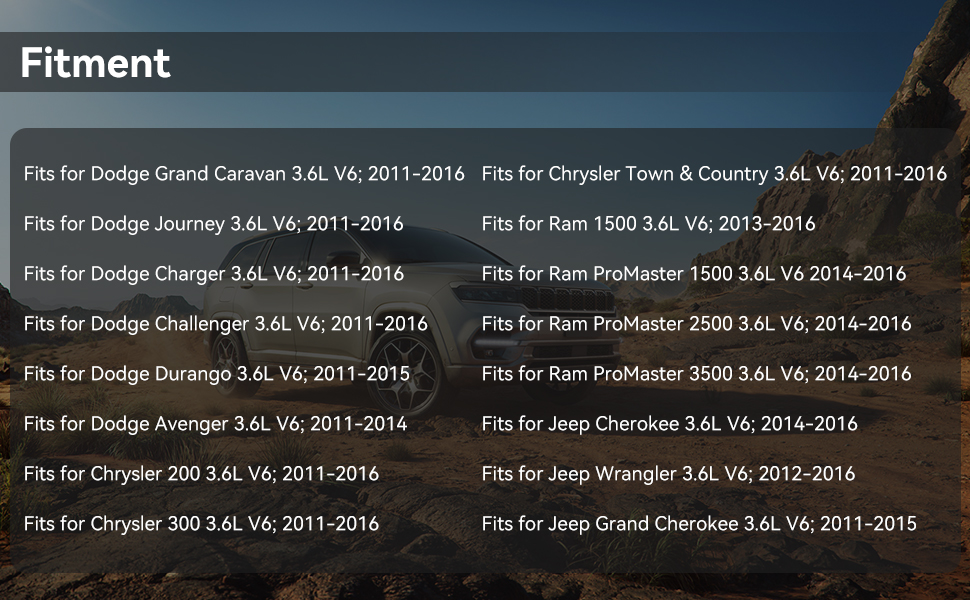Image resolution: width=970 pixels, height=600 pixels.
Task: Select the Dodge Grand Caravan 3.6L fitment line
Action: coord(244,174)
